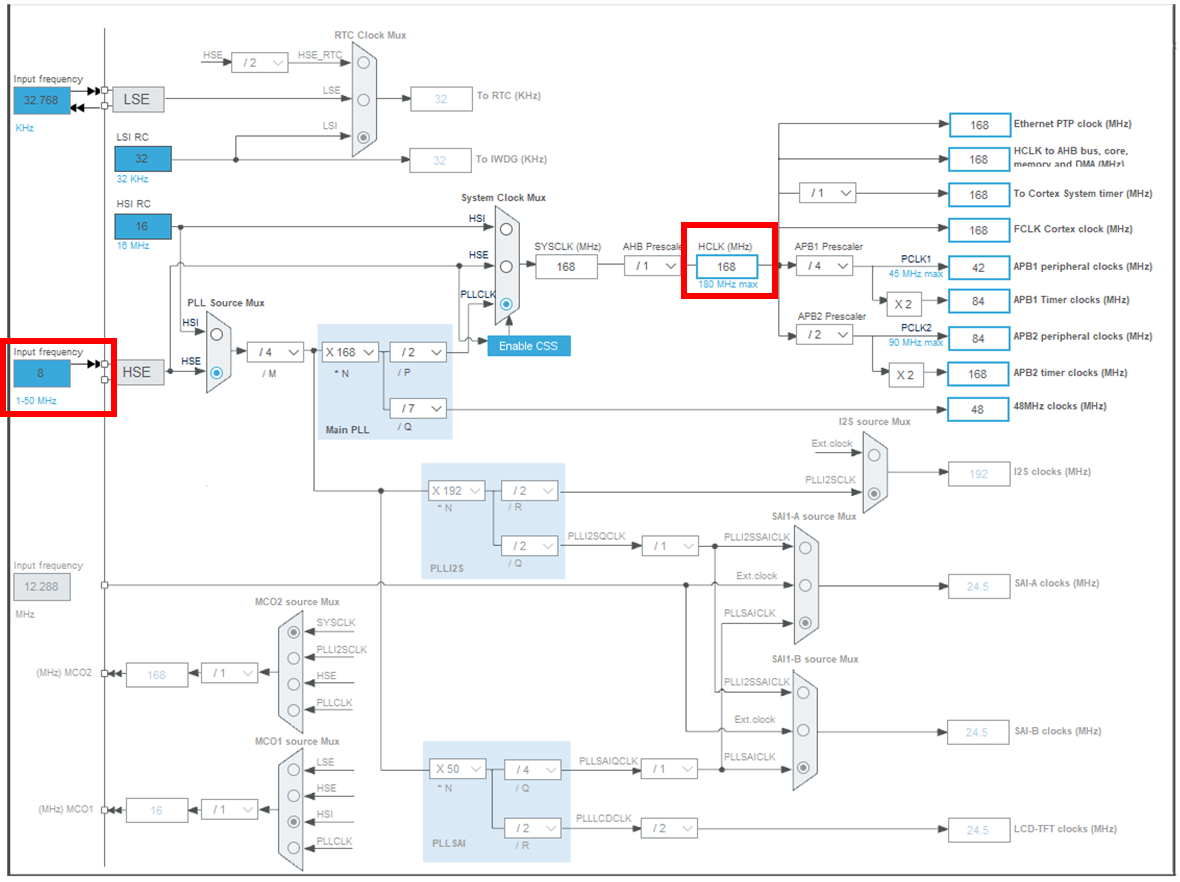Viewport: 1180px width, 882px height.
Task: Click the HSE oscillator block
Action: [138, 373]
